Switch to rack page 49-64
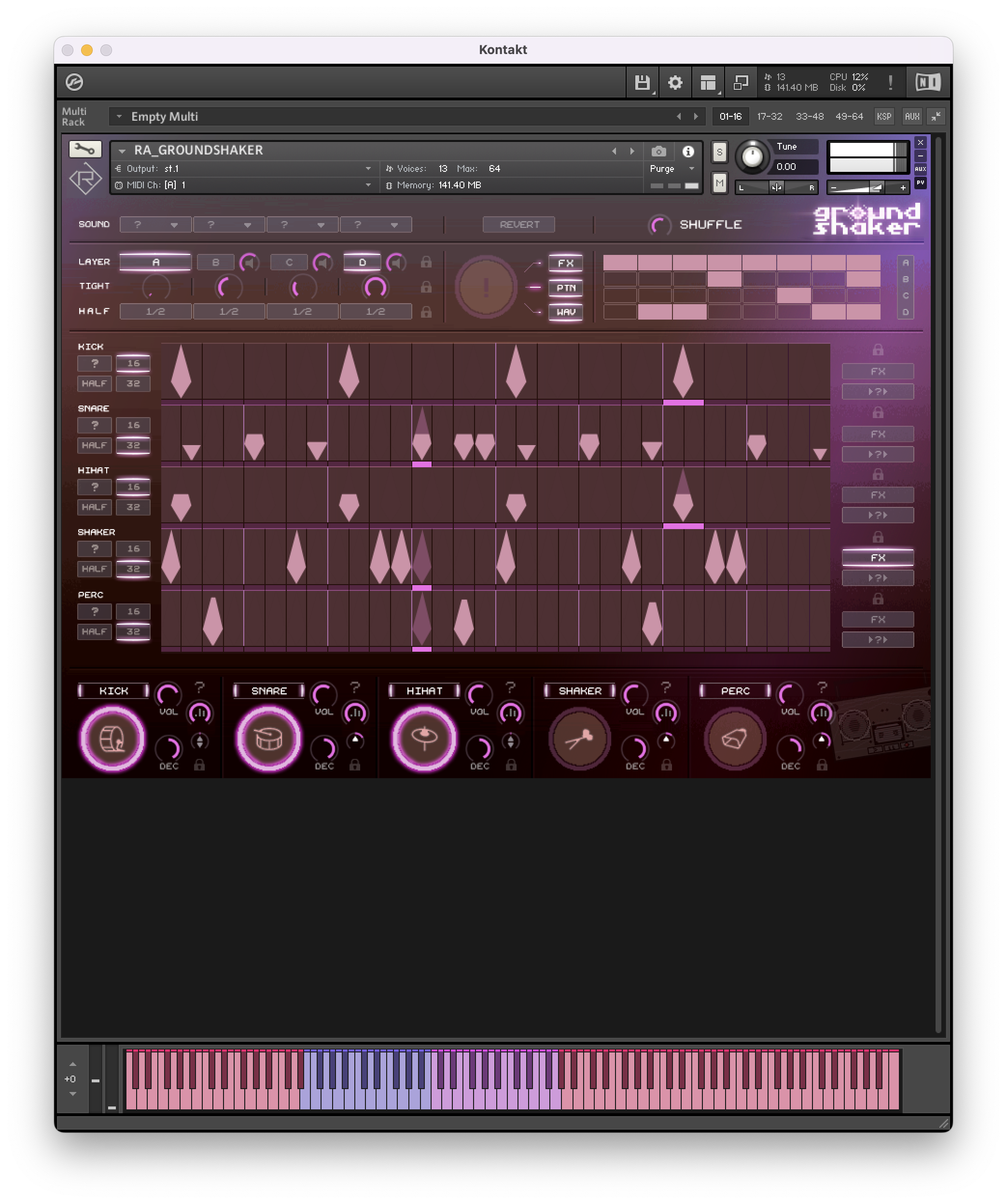This screenshot has height=1204, width=1007. pyautogui.click(x=849, y=116)
